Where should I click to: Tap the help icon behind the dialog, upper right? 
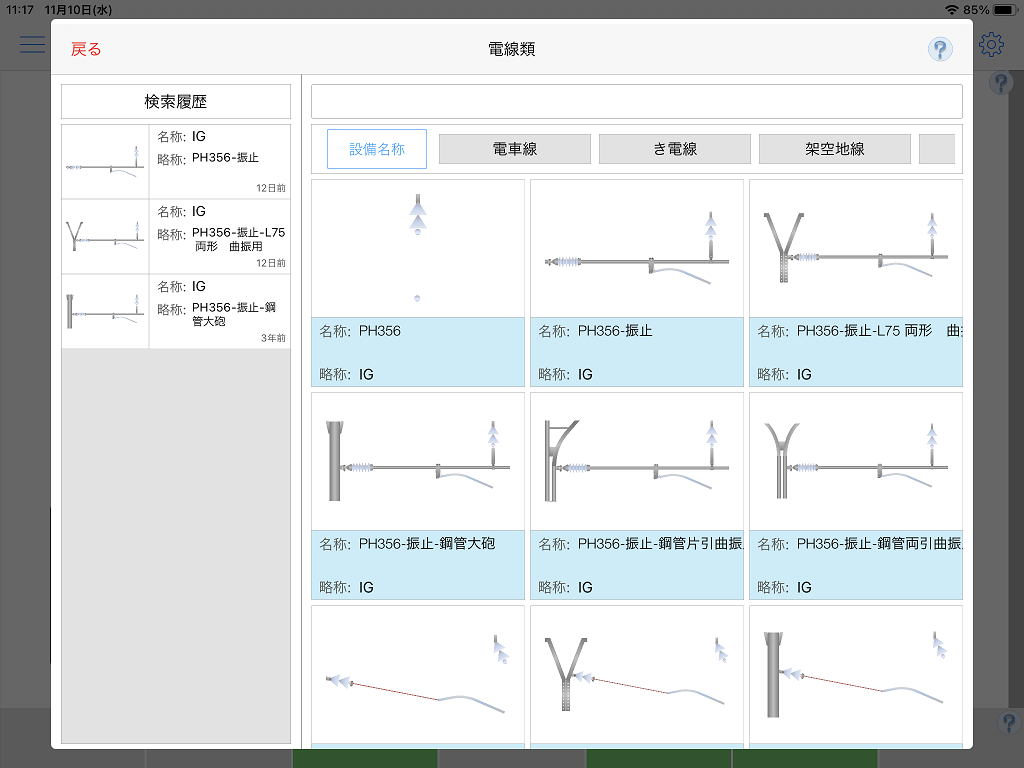pyautogui.click(x=1000, y=83)
